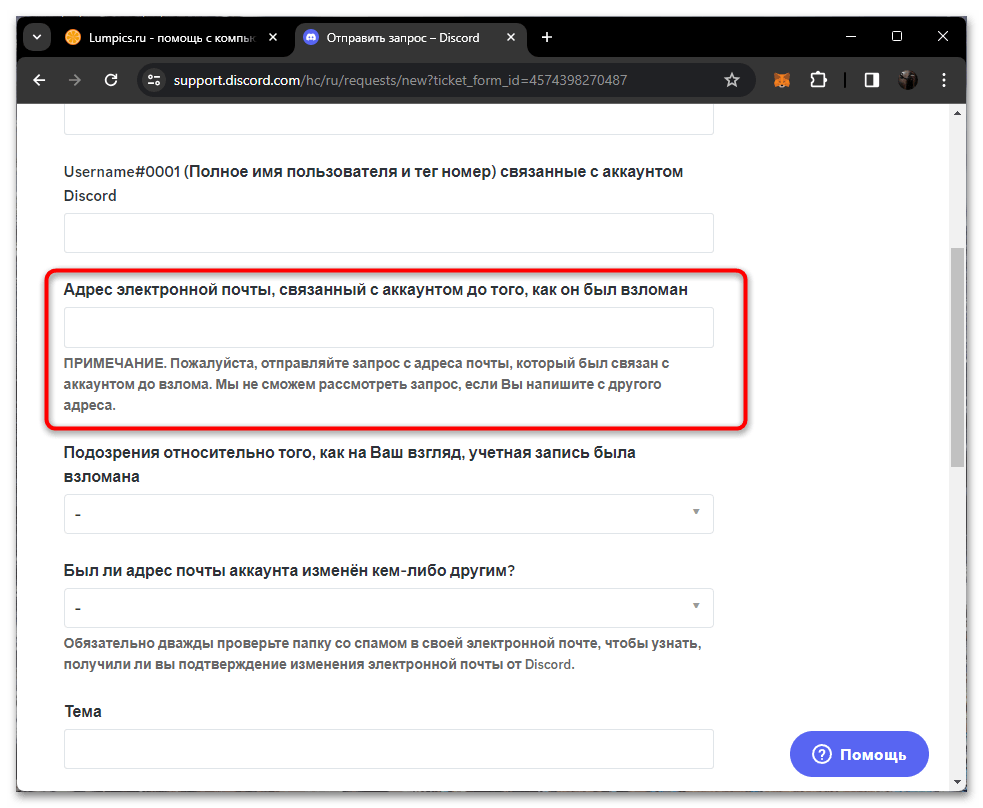
Task: Go back to previous page
Action: [39, 80]
